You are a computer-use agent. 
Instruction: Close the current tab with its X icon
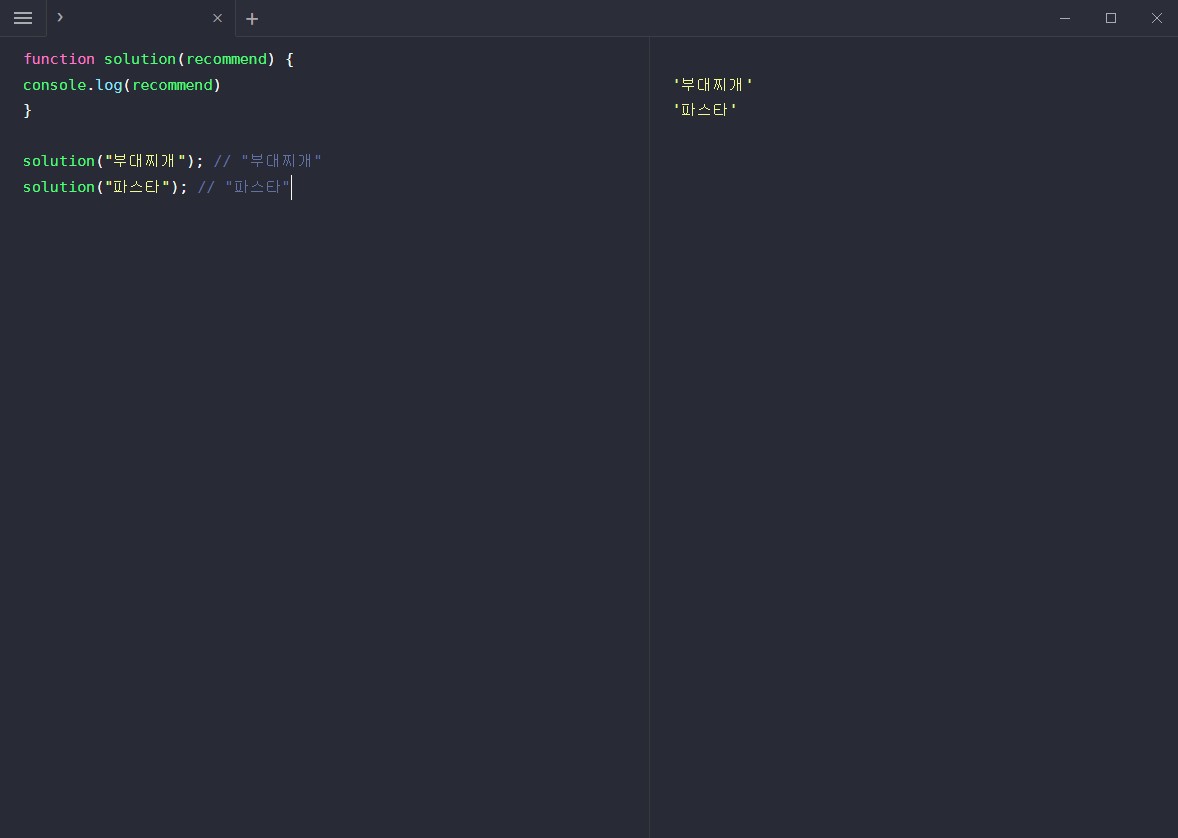[x=217, y=18]
